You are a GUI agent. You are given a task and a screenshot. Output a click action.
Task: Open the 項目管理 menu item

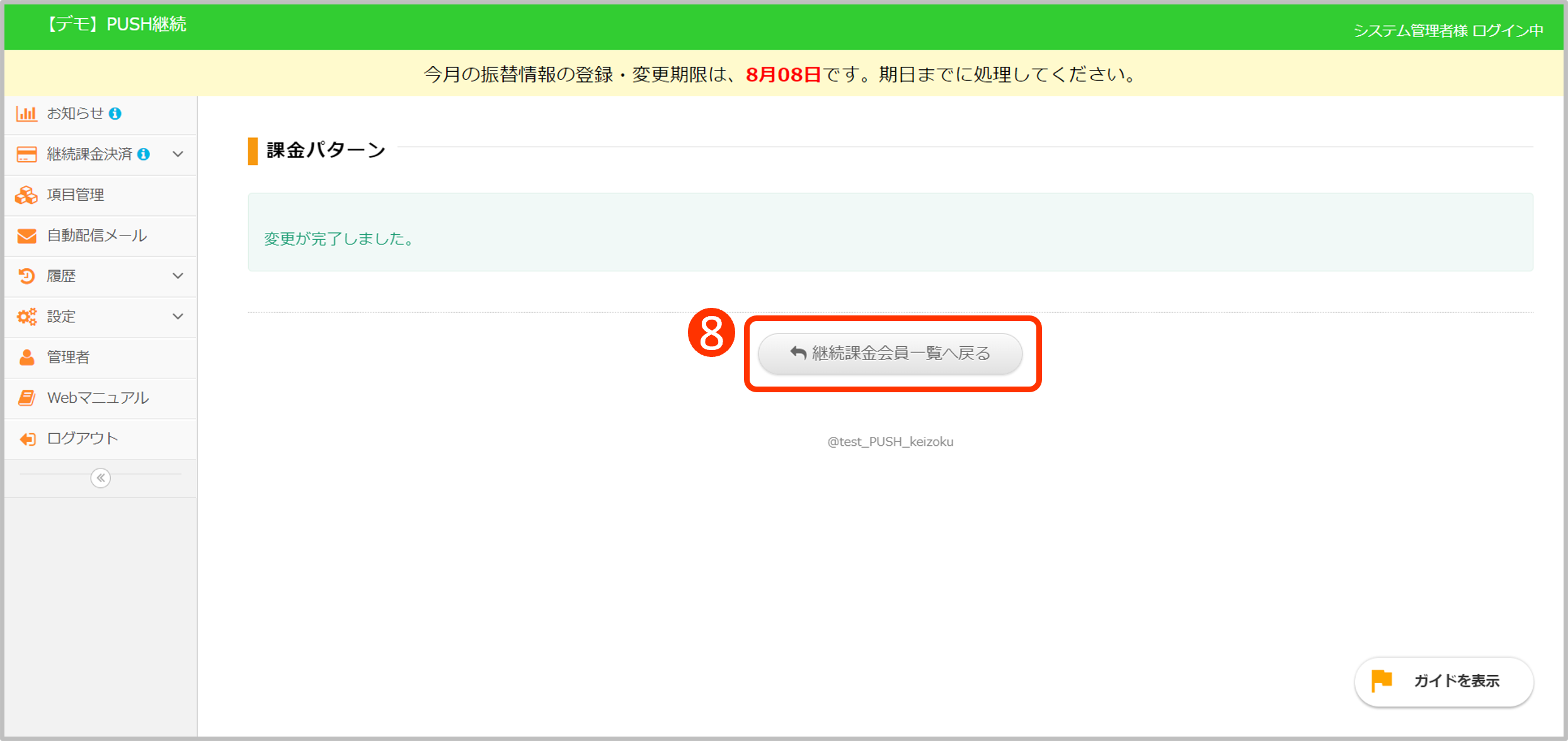pyautogui.click(x=76, y=195)
